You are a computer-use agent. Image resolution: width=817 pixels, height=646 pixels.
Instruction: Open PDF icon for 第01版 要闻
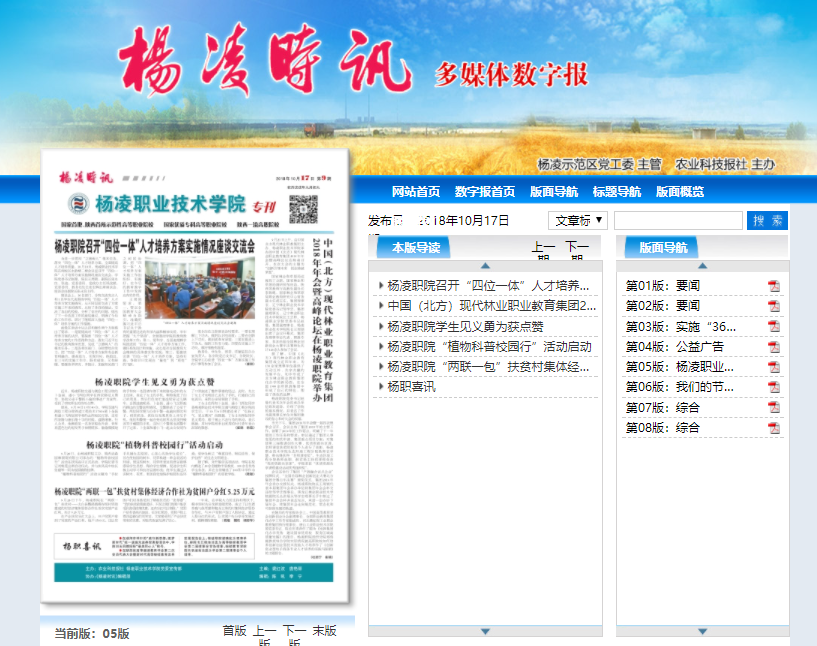[x=773, y=286]
